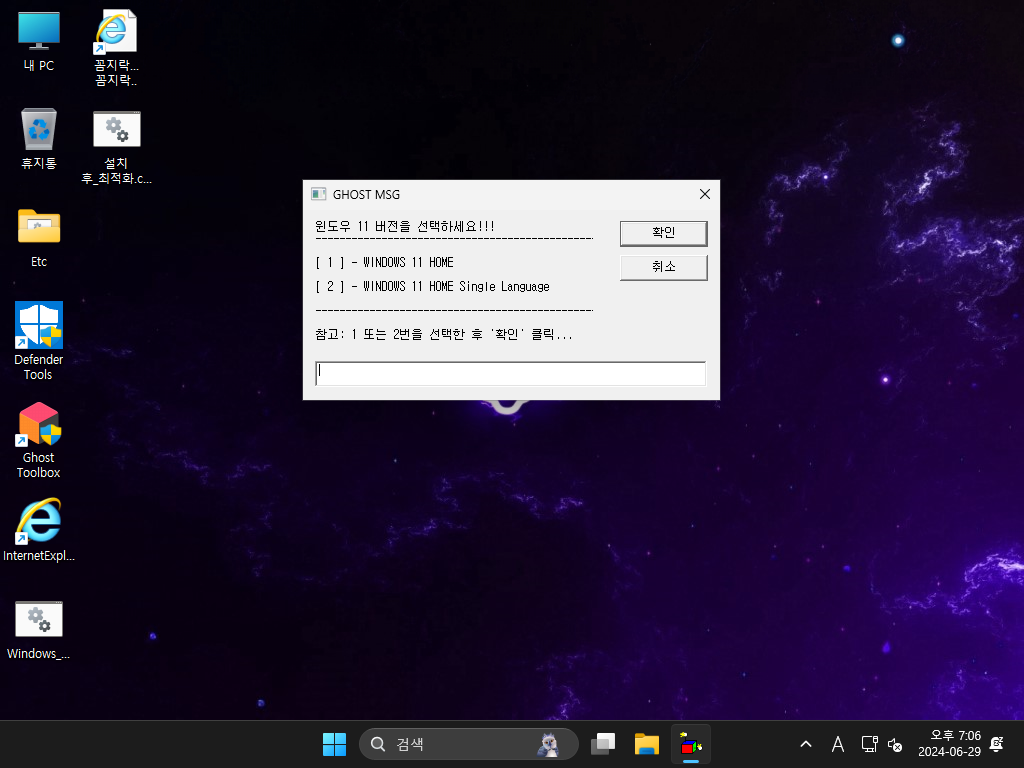The height and width of the screenshot is (768, 1024).
Task: Click the 확인 button in GHOST MSG
Action: pos(664,233)
